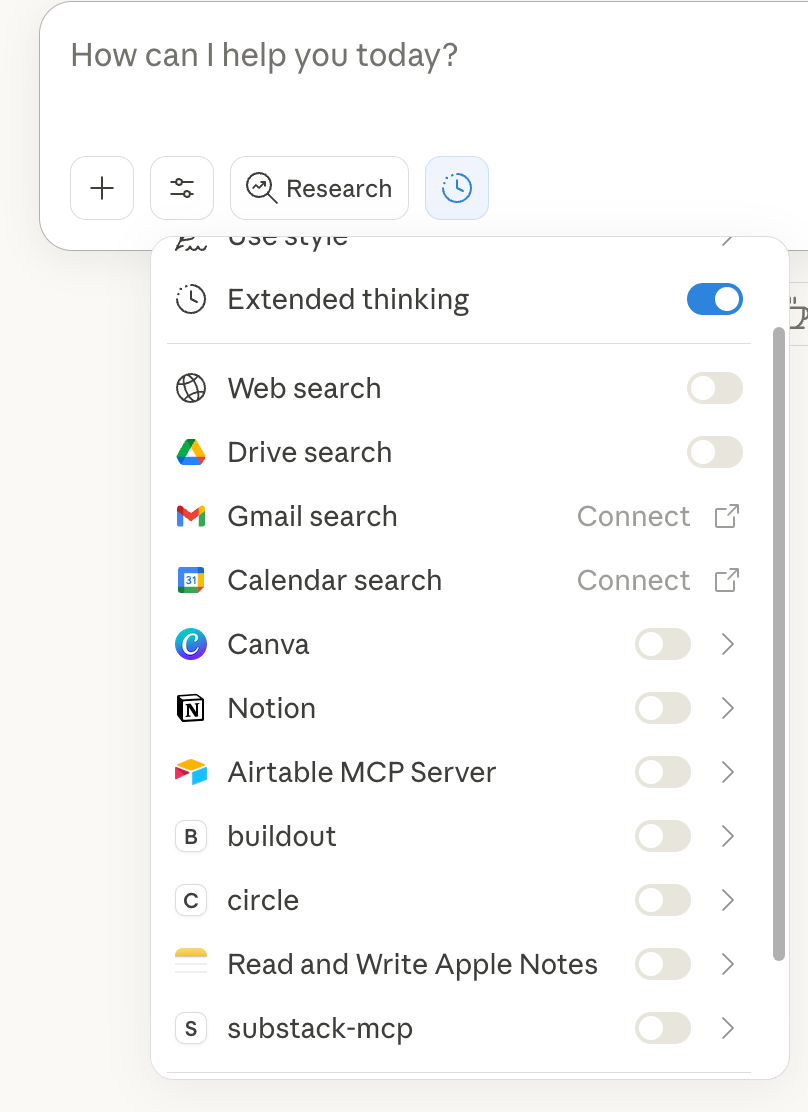Enable the Airtable MCP Server toggle

(663, 772)
